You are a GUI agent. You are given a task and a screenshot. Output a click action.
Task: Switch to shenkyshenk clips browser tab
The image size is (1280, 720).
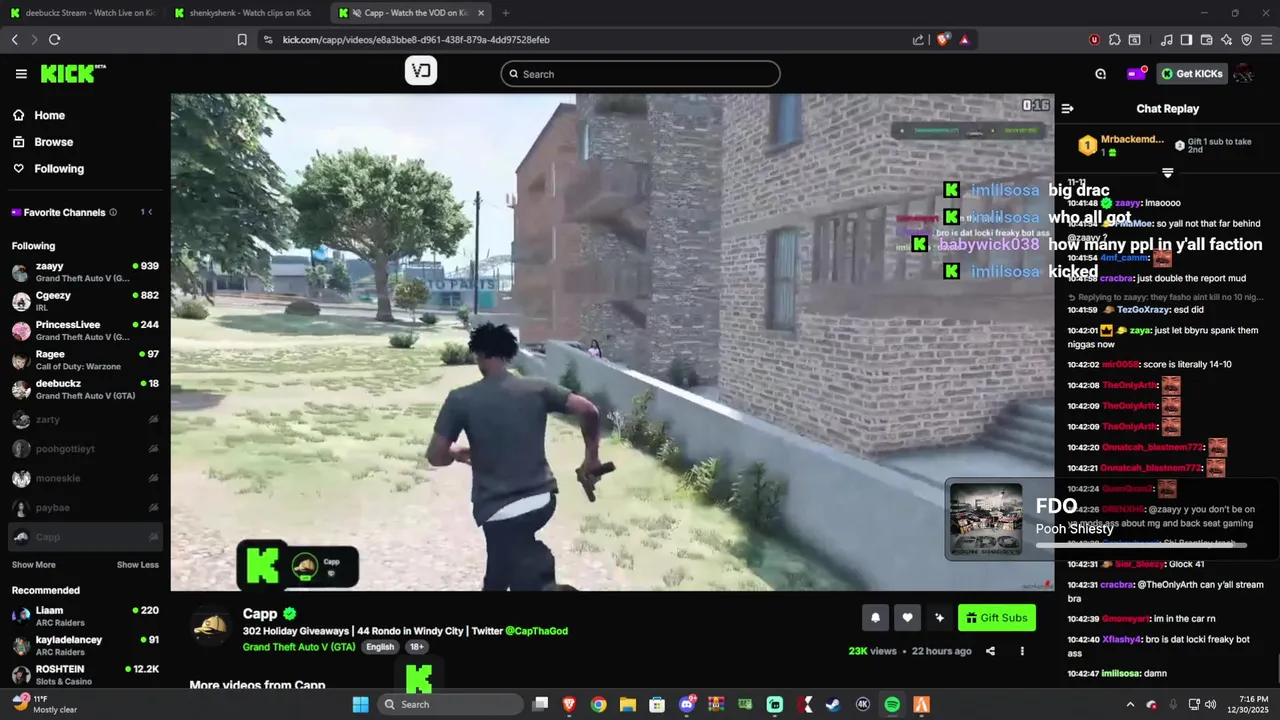pos(245,13)
